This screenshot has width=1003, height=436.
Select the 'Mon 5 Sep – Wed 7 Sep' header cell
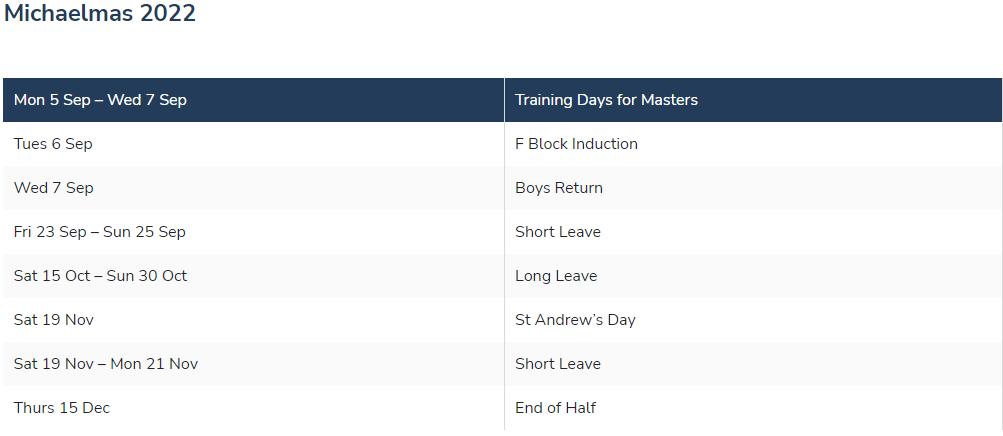pyautogui.click(x=100, y=100)
